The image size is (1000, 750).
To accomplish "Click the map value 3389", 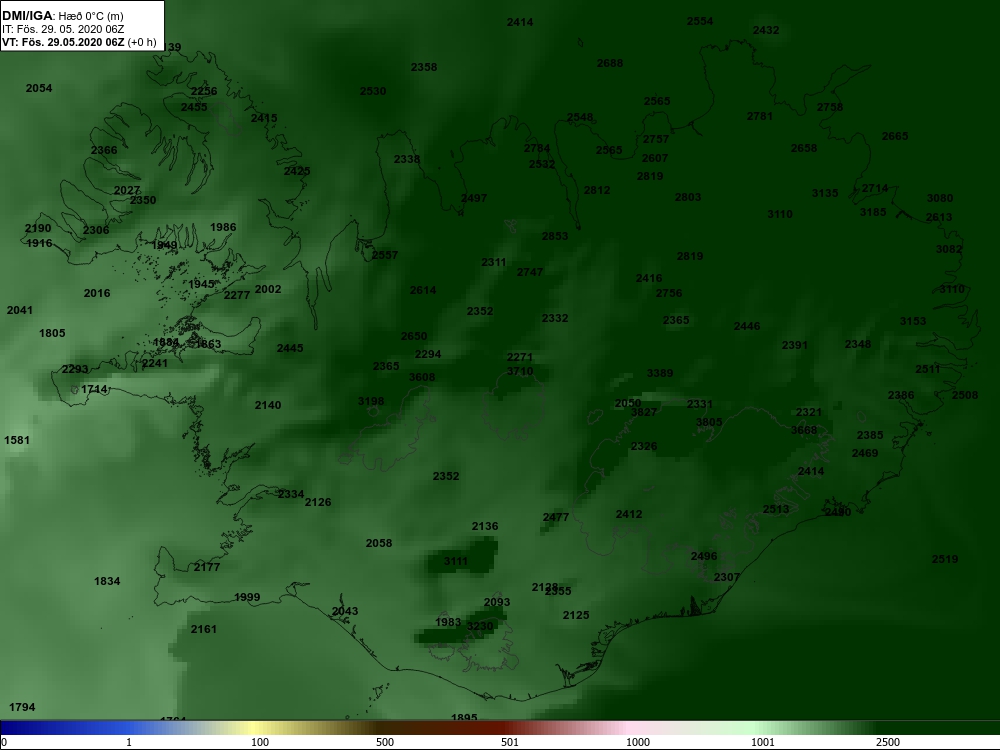I will pyautogui.click(x=659, y=373).
